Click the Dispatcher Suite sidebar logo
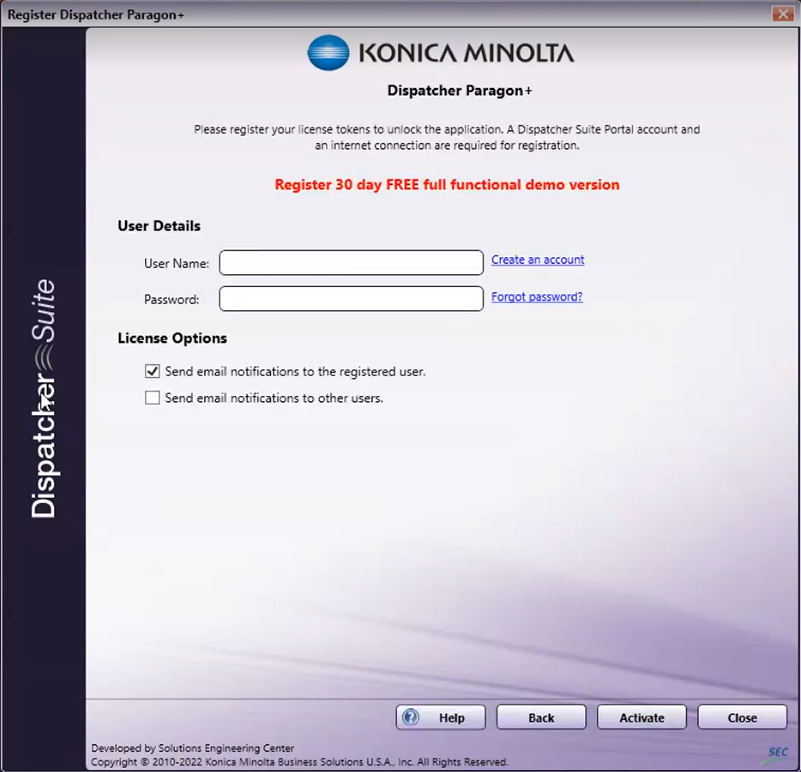Image resolution: width=801 pixels, height=772 pixels. click(x=44, y=399)
